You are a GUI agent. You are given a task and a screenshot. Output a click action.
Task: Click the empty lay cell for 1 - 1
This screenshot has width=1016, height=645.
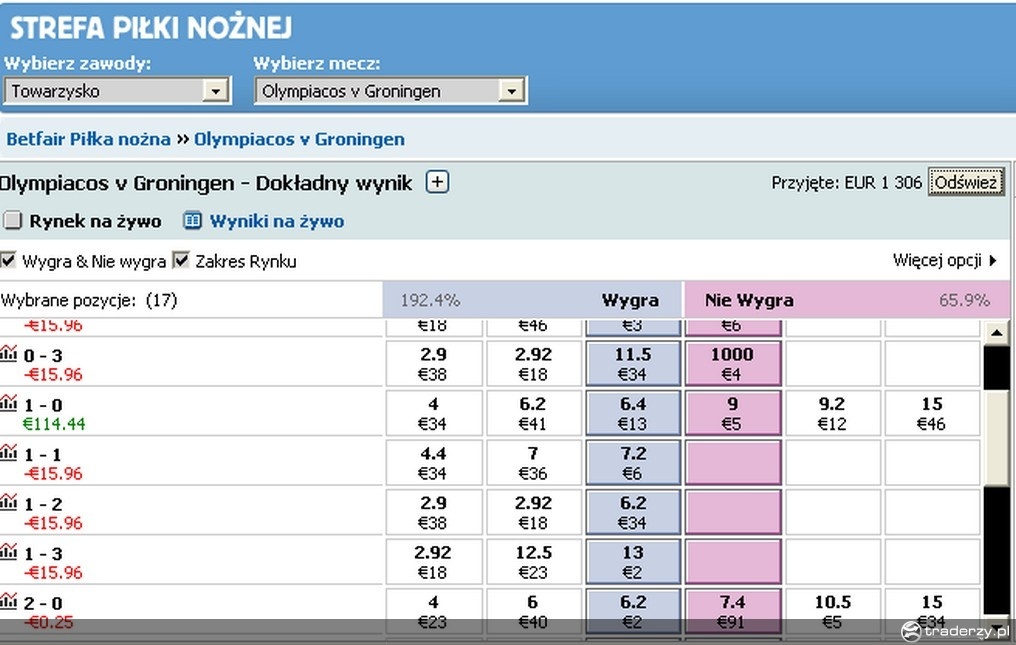point(732,462)
